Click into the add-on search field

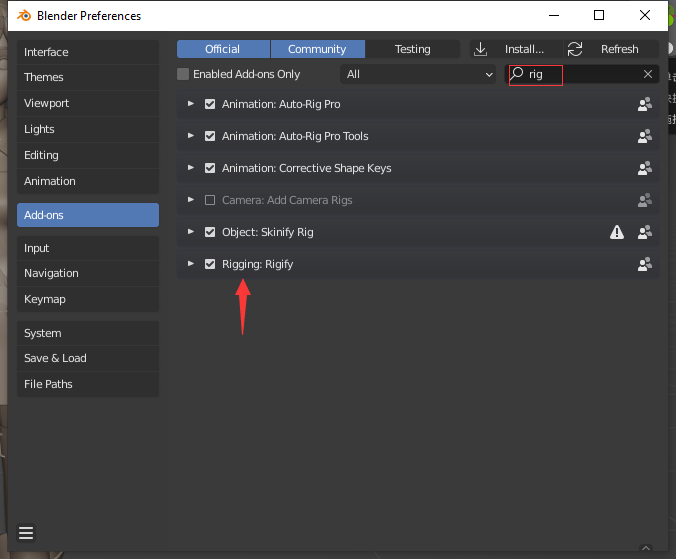point(582,74)
